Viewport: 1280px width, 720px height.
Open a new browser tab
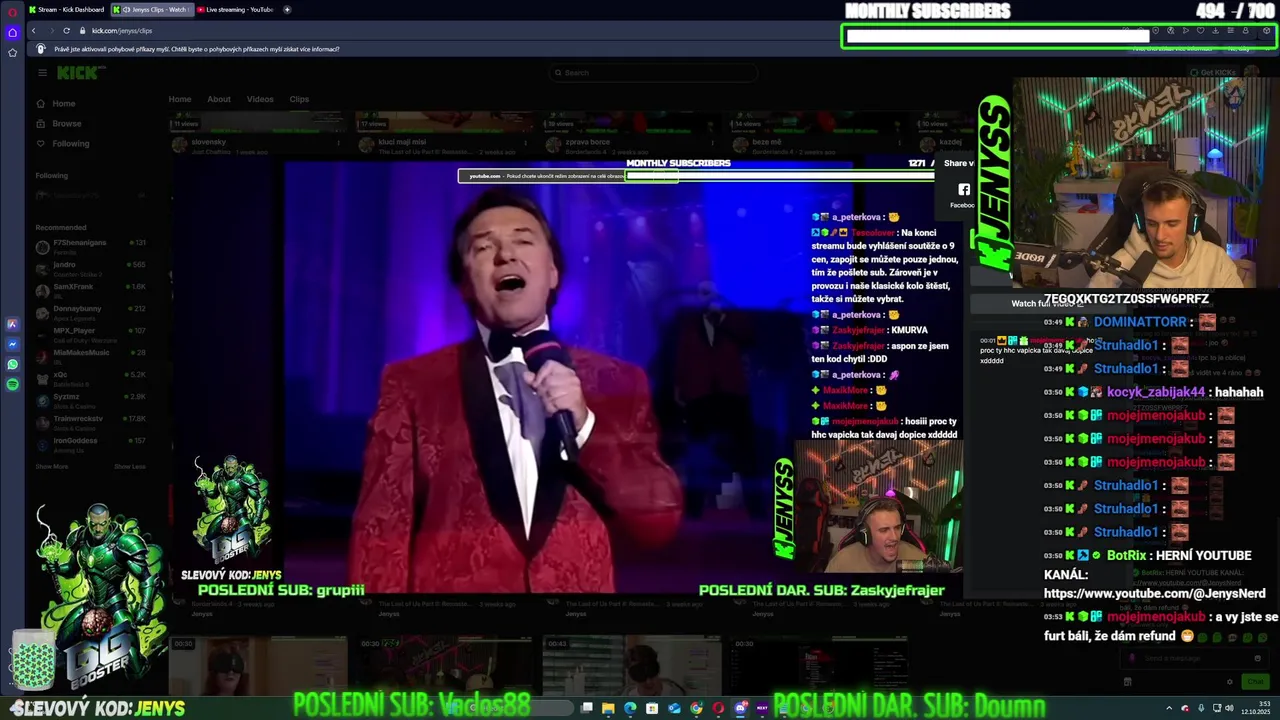287,9
